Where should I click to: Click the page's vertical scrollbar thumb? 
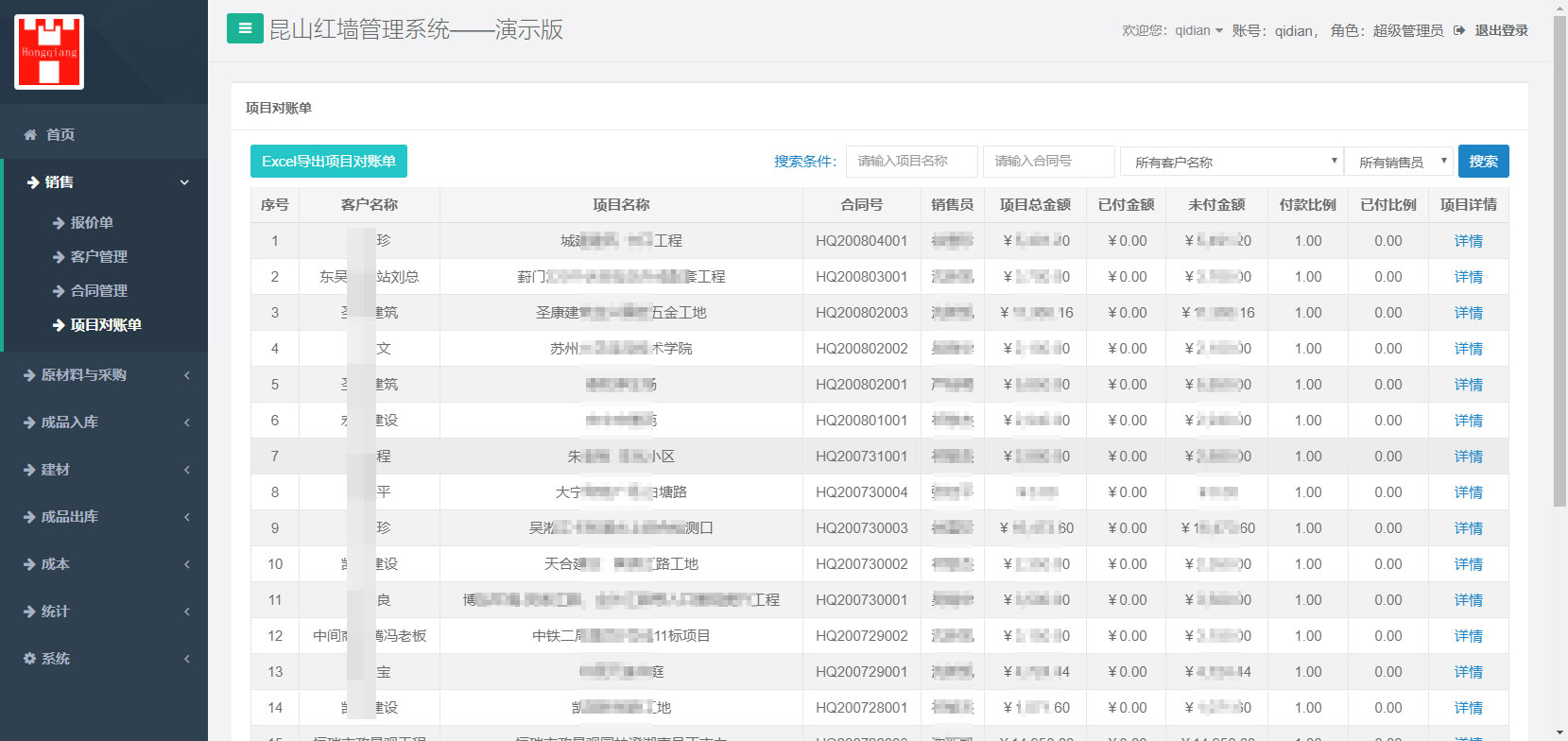[1559, 261]
